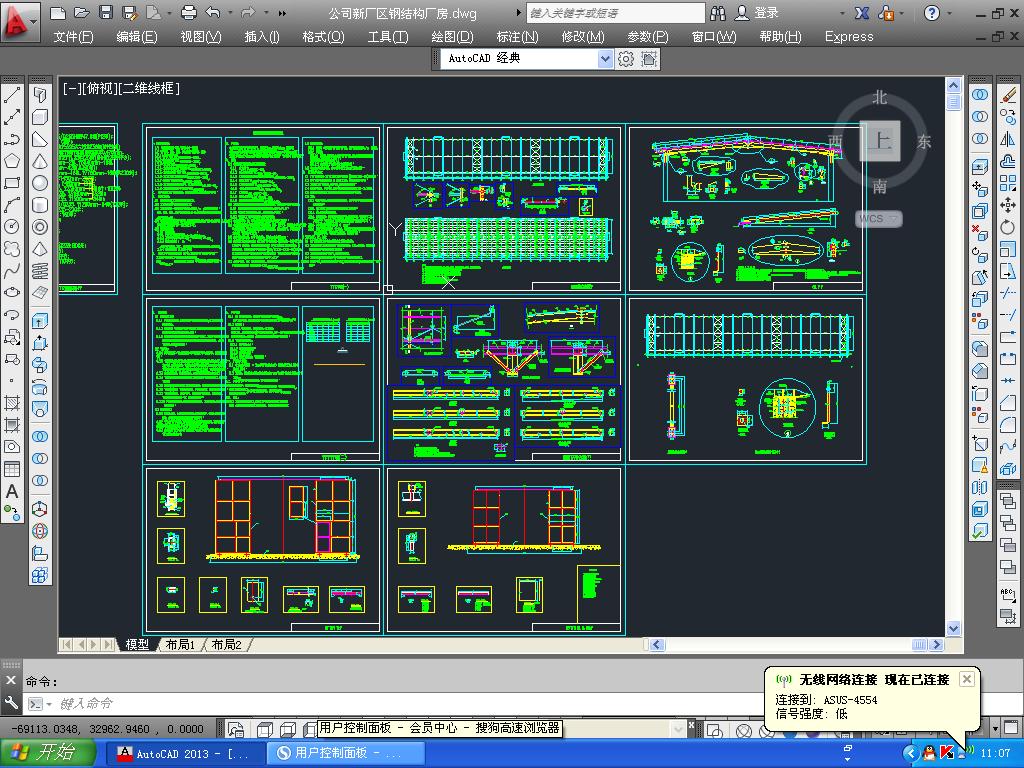1024x768 pixels.
Task: Click the 登录 sign-in button
Action: (766, 13)
